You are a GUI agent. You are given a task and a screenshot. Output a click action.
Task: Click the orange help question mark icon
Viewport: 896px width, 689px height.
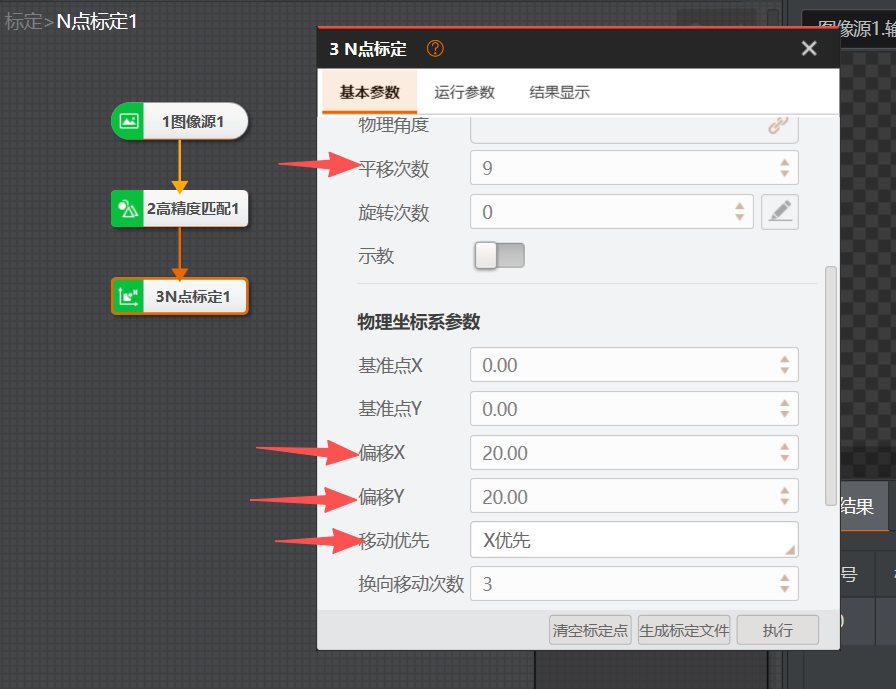[x=435, y=49]
